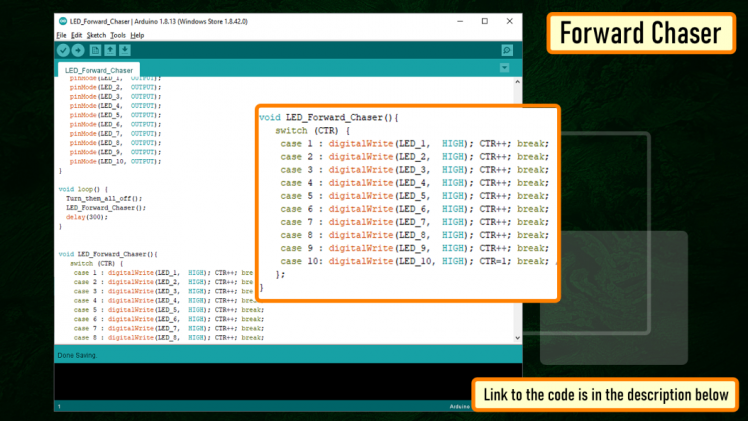Open the Help menu
Image resolution: width=748 pixels, height=421 pixels.
pos(137,35)
